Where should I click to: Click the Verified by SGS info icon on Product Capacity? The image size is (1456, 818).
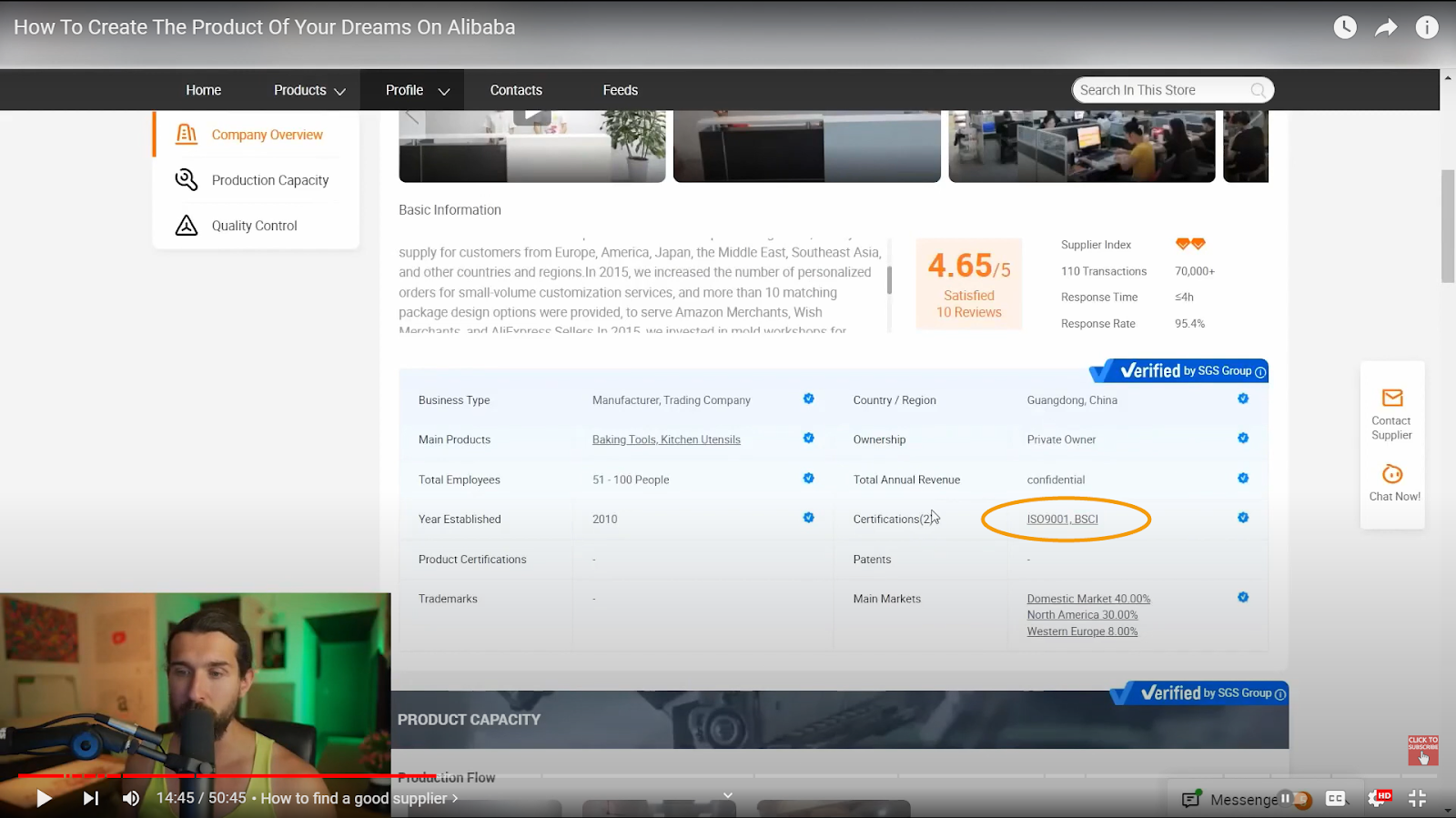tap(1280, 694)
